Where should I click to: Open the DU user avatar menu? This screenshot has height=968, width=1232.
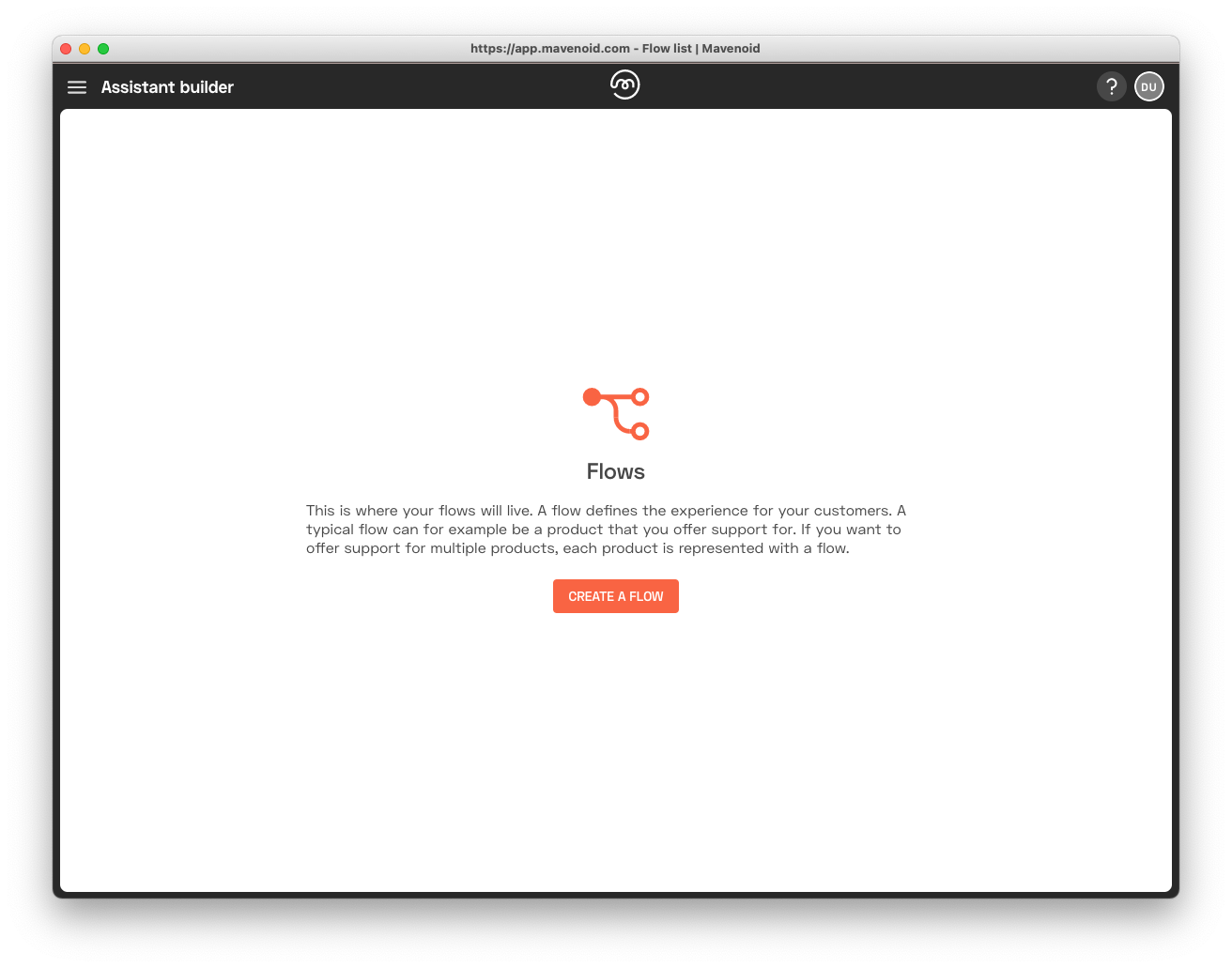(1148, 86)
